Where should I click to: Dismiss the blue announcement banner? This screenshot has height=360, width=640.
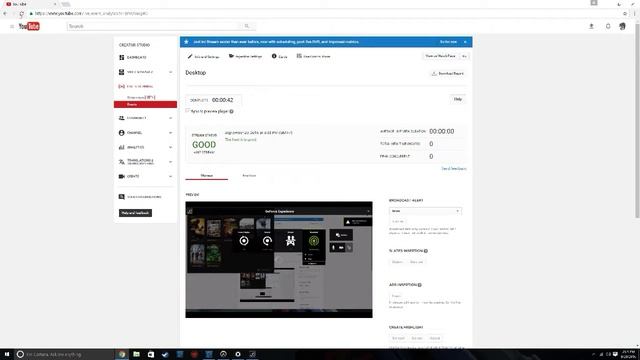[x=465, y=42]
